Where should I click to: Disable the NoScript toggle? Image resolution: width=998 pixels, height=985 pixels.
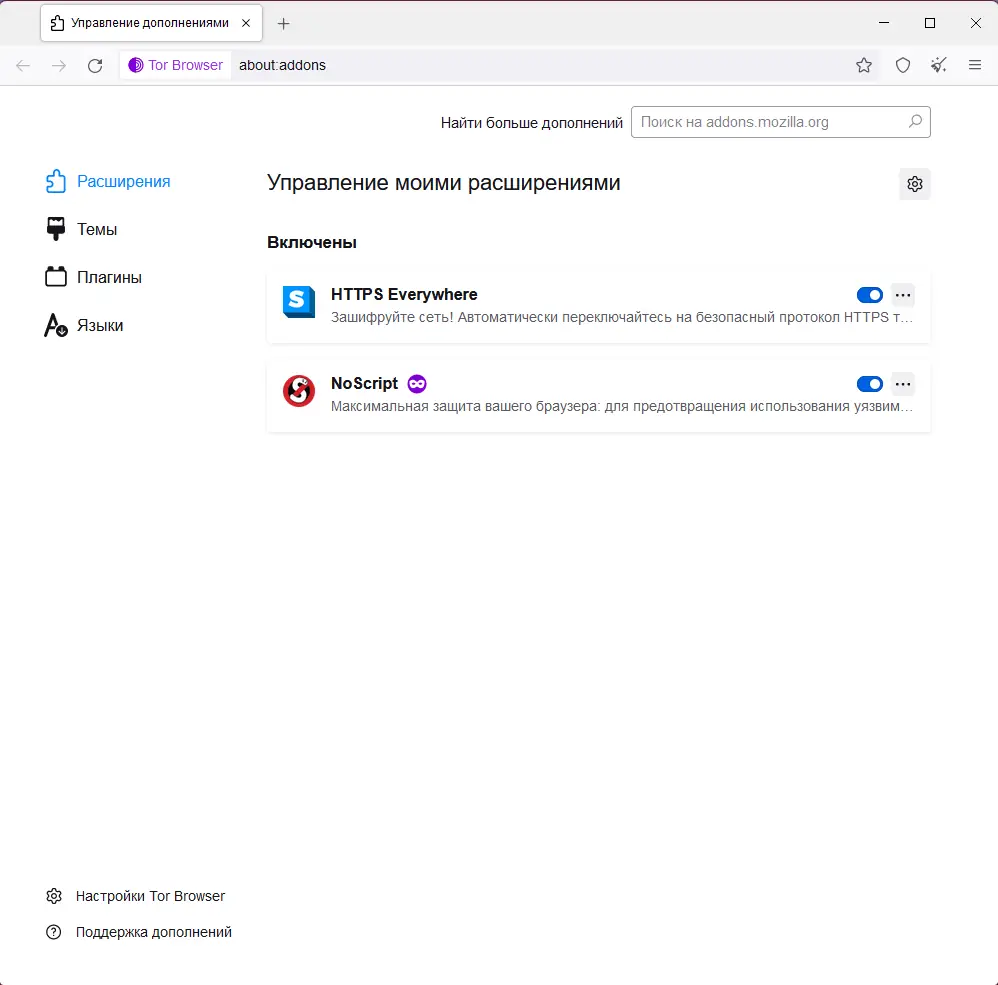869,384
